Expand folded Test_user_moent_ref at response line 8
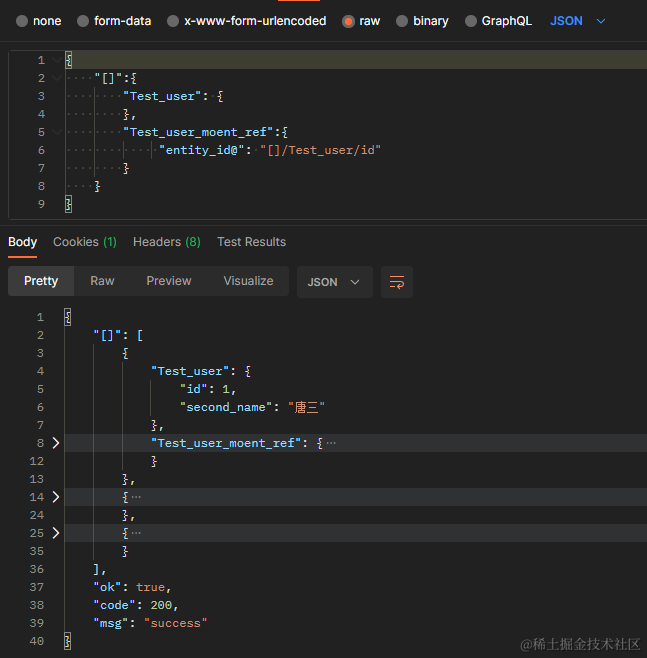 (56, 443)
